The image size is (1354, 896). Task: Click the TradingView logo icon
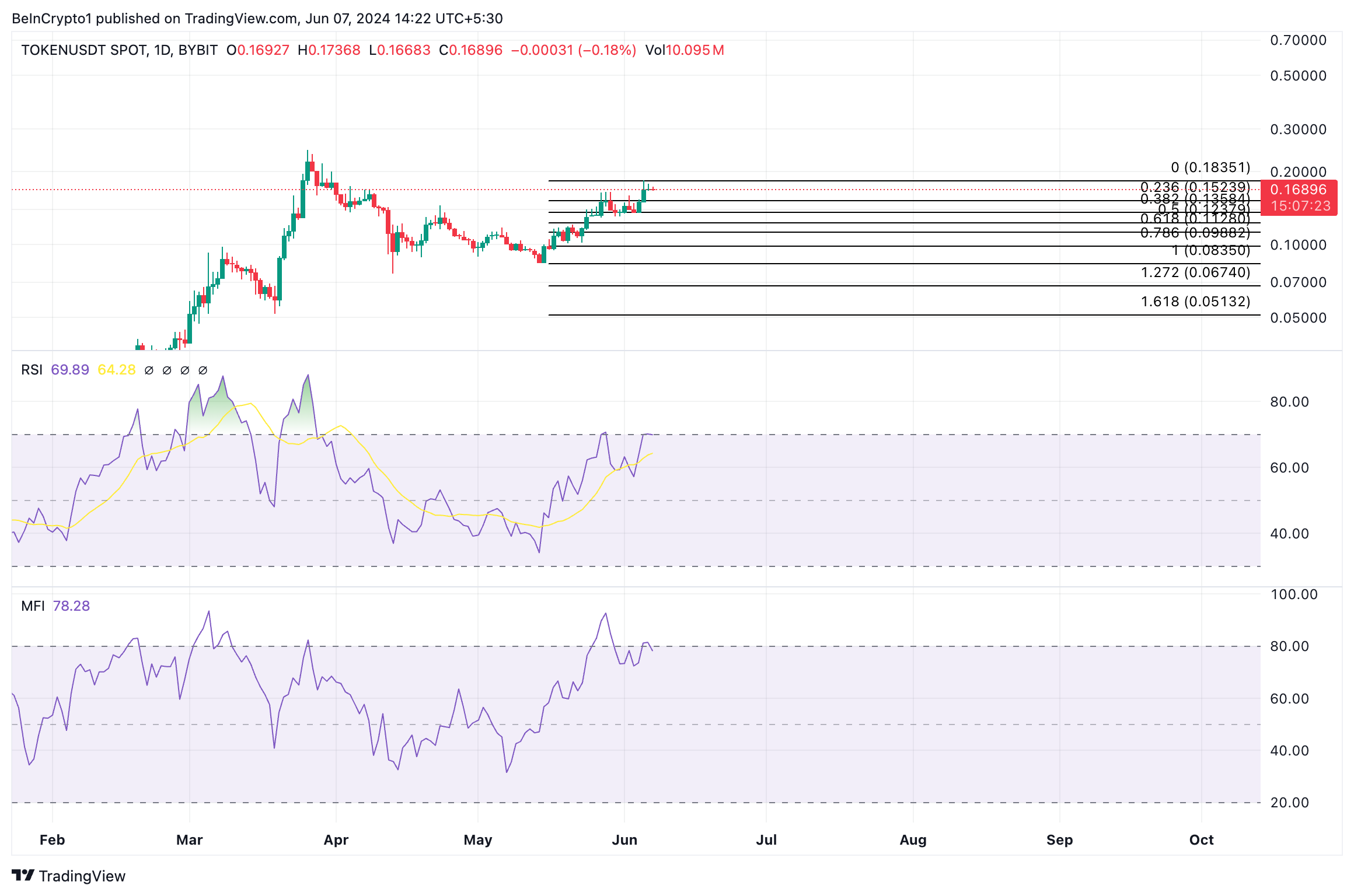[x=23, y=875]
